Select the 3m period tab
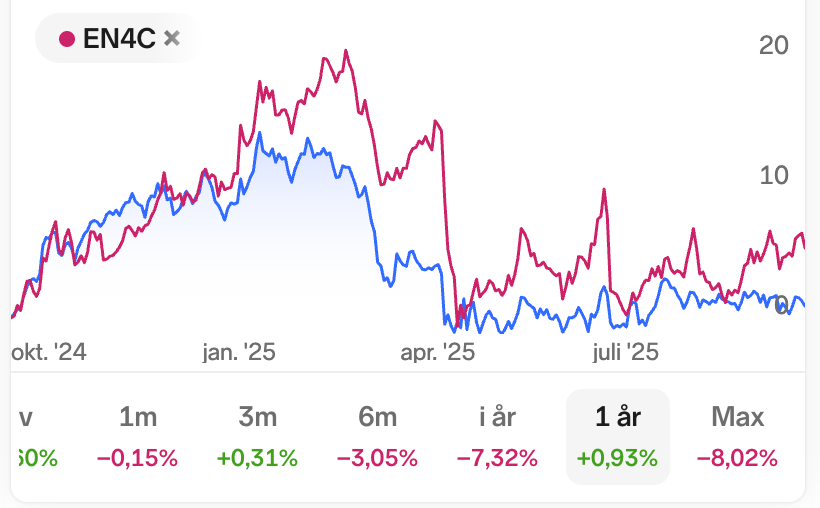The image size is (820, 508). (x=257, y=417)
